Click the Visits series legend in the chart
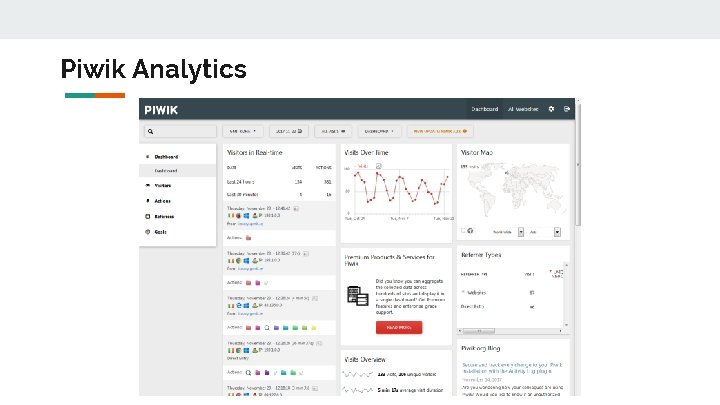The height and width of the screenshot is (405, 720). coord(362,166)
